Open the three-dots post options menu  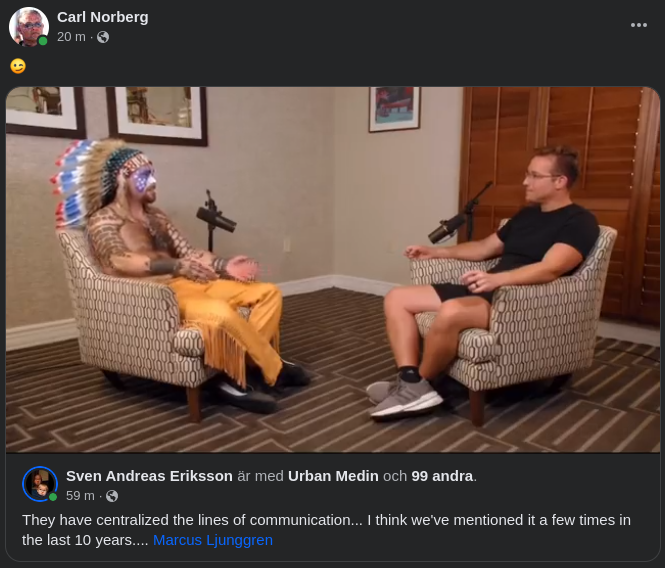(638, 25)
